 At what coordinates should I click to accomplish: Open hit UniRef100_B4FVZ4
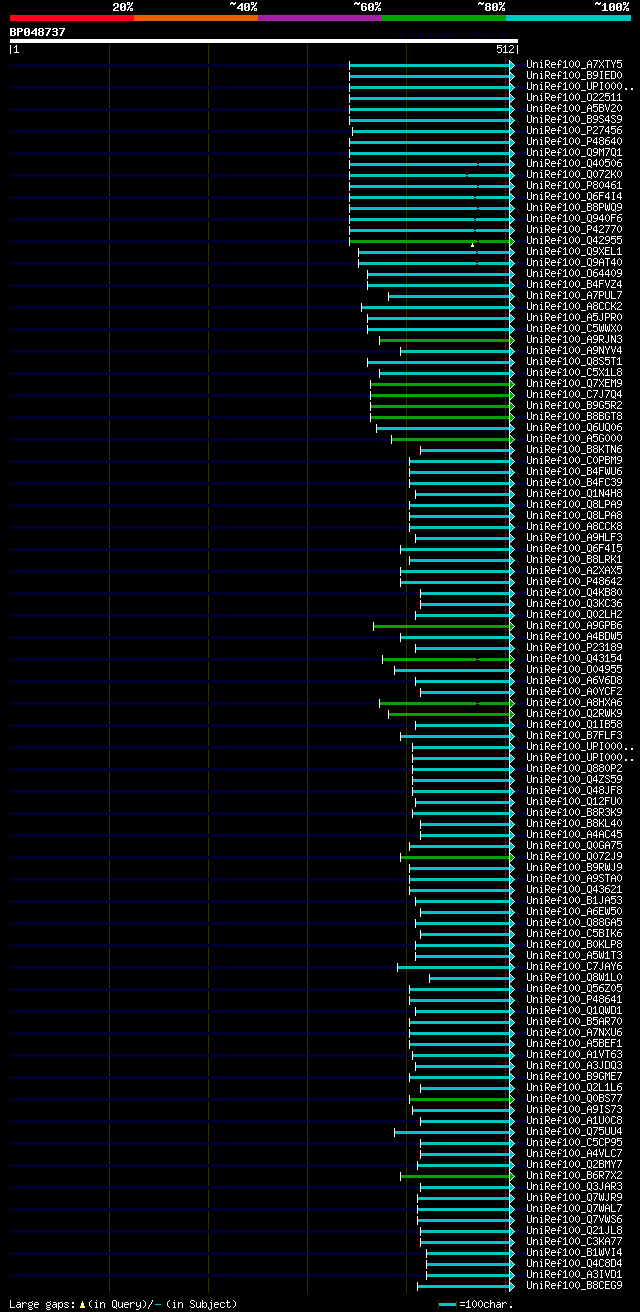[574, 284]
